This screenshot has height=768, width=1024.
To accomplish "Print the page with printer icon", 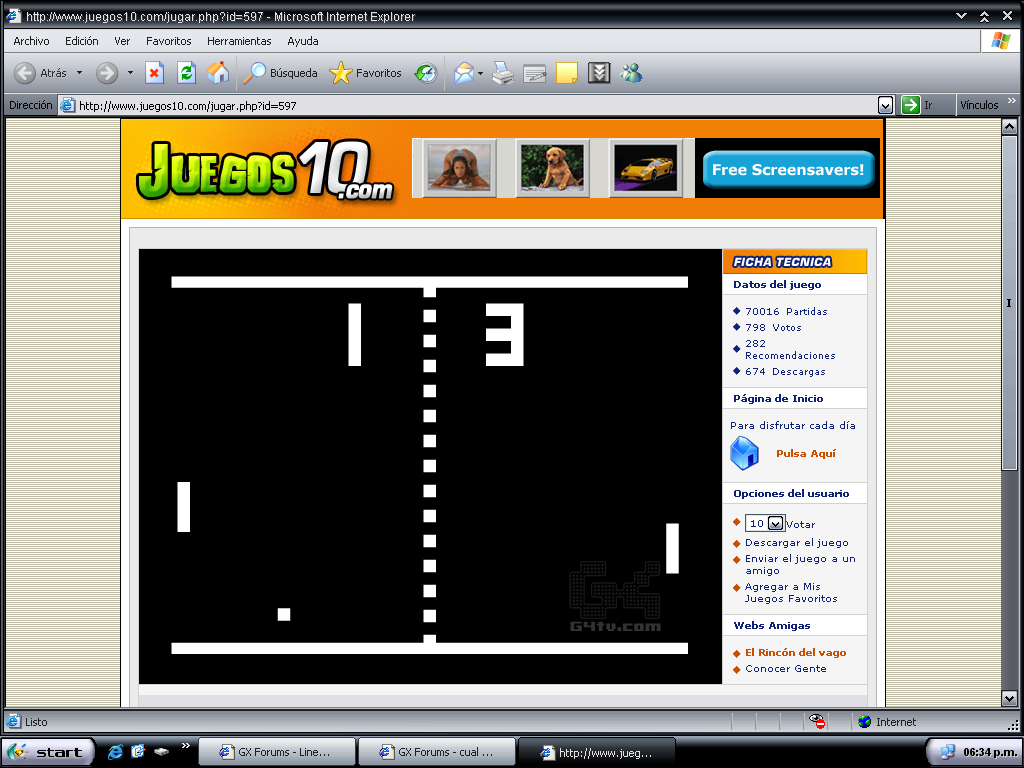I will point(503,73).
